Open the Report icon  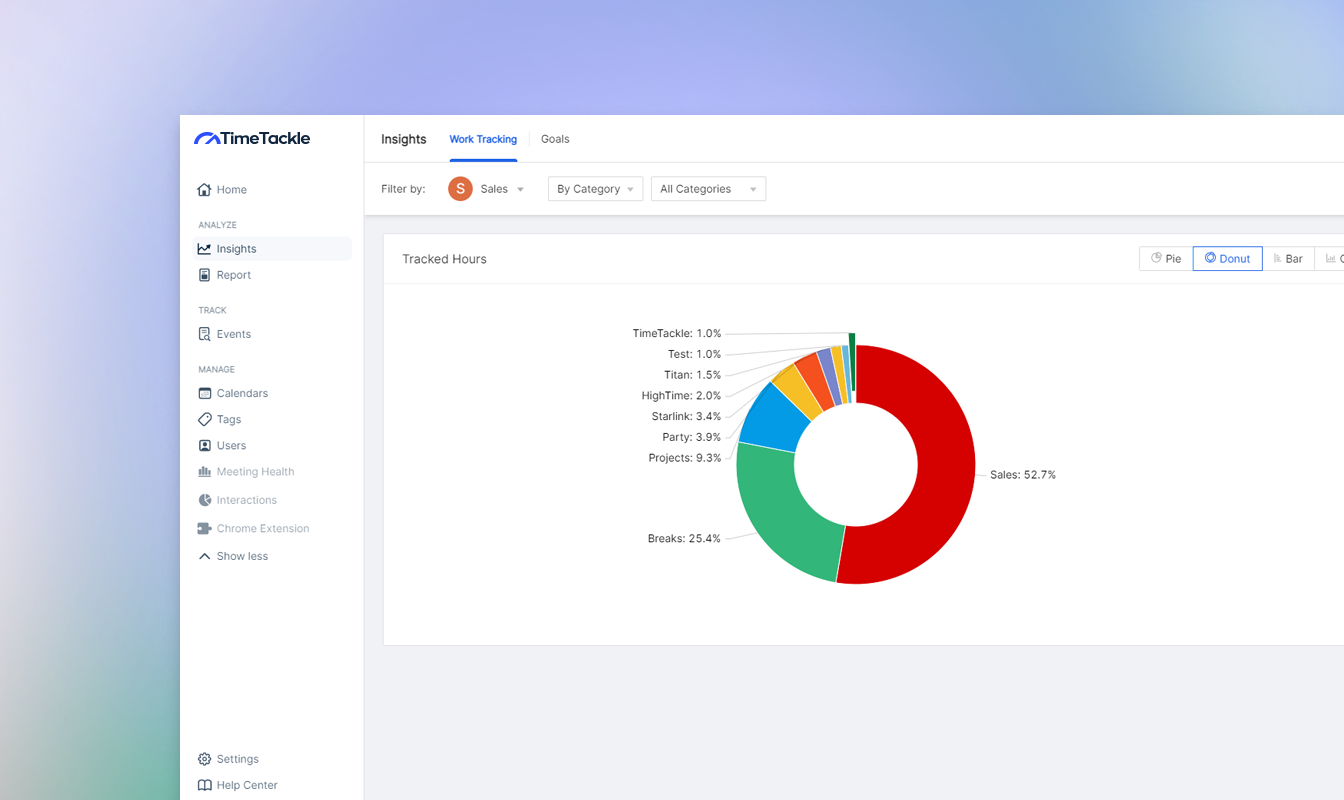[204, 275]
